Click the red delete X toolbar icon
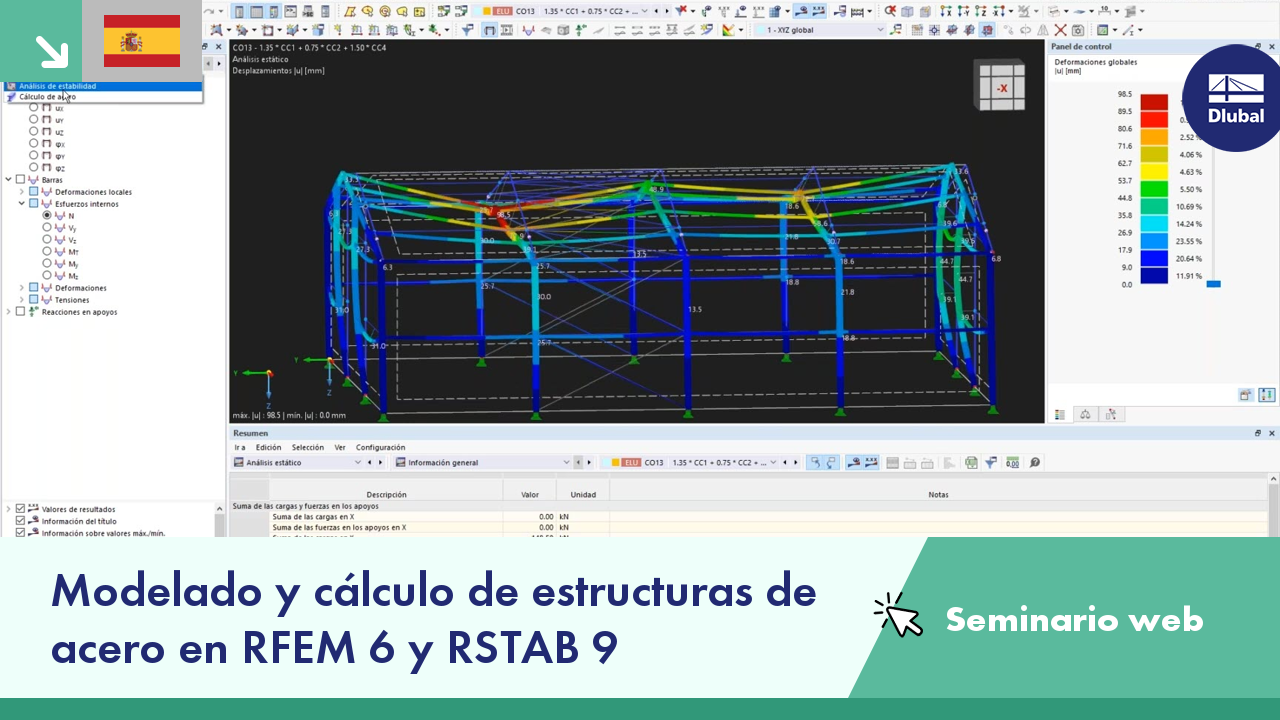 click(x=1061, y=30)
